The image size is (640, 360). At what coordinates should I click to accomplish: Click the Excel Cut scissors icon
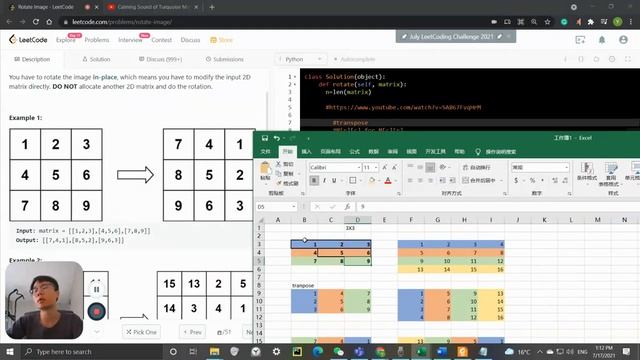coord(278,164)
